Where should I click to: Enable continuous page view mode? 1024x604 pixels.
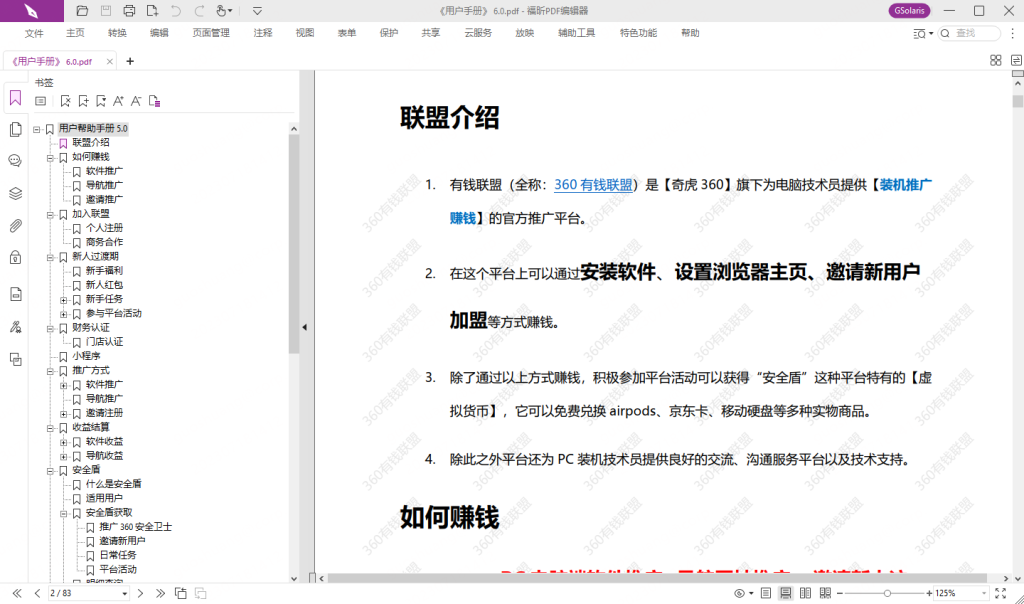point(786,593)
